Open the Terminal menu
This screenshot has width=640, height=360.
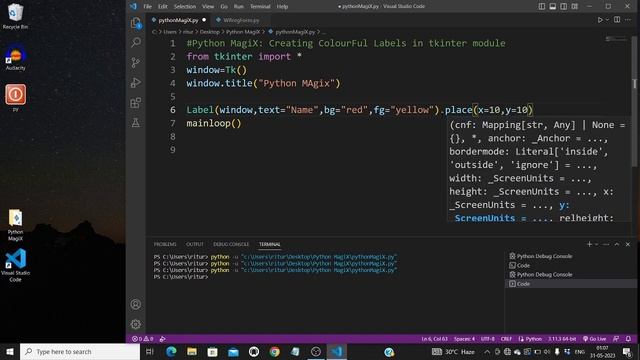260,6
